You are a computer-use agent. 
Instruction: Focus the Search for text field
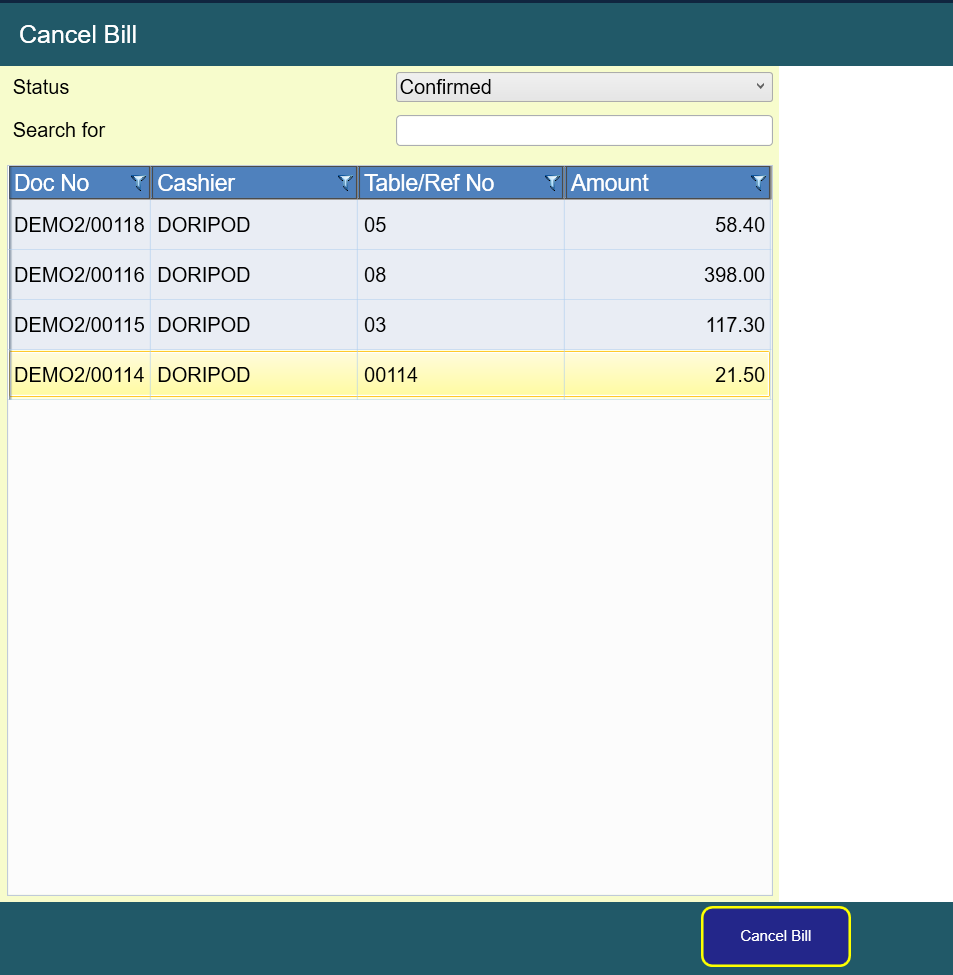click(584, 130)
